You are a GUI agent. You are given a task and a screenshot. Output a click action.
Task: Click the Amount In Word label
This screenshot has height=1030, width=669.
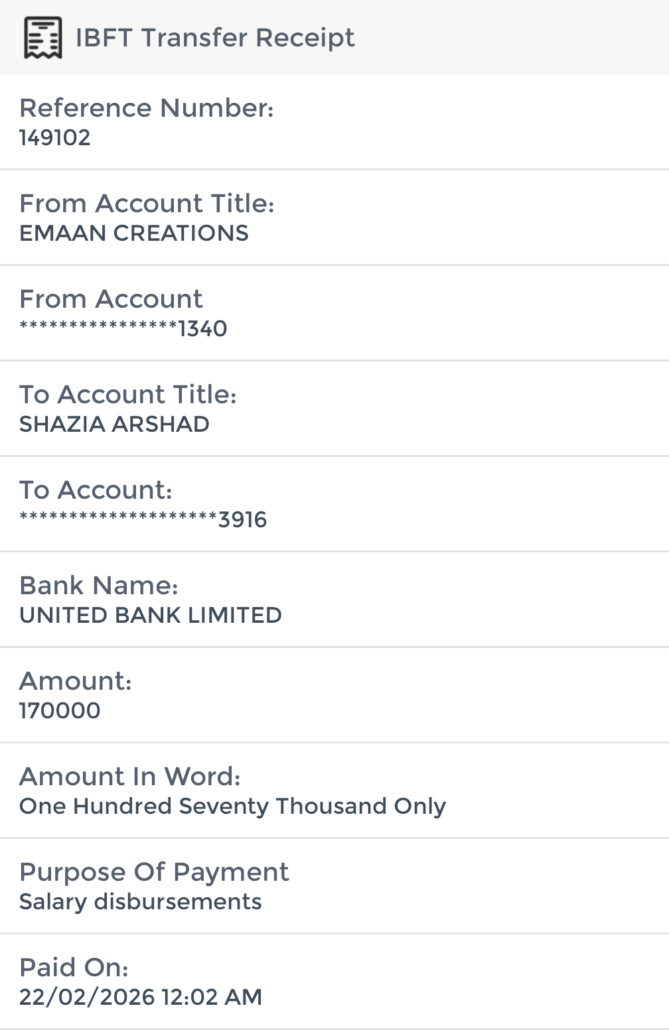130,777
